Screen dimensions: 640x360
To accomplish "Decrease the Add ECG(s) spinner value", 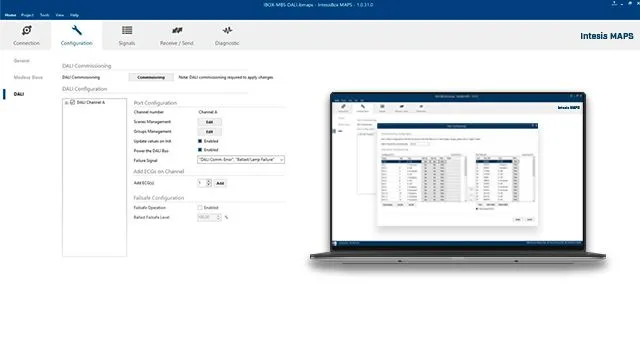I will 209,185.
